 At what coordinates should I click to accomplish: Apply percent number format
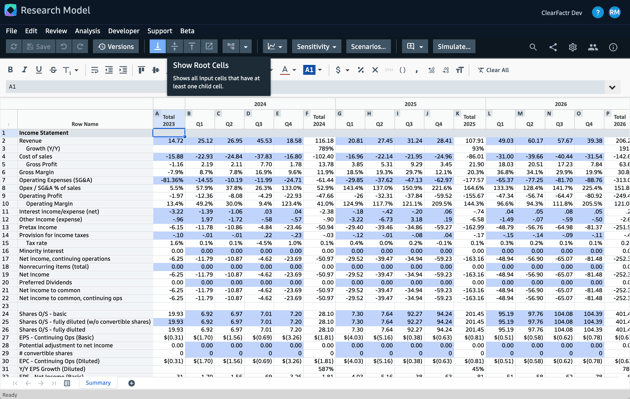click(x=361, y=70)
